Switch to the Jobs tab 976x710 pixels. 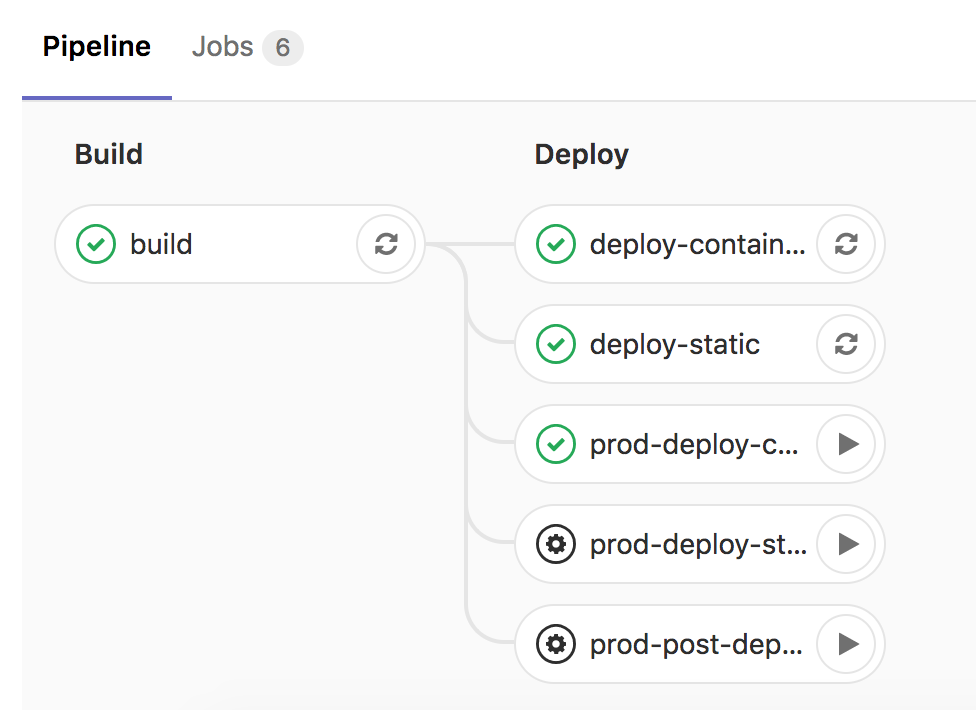247,47
